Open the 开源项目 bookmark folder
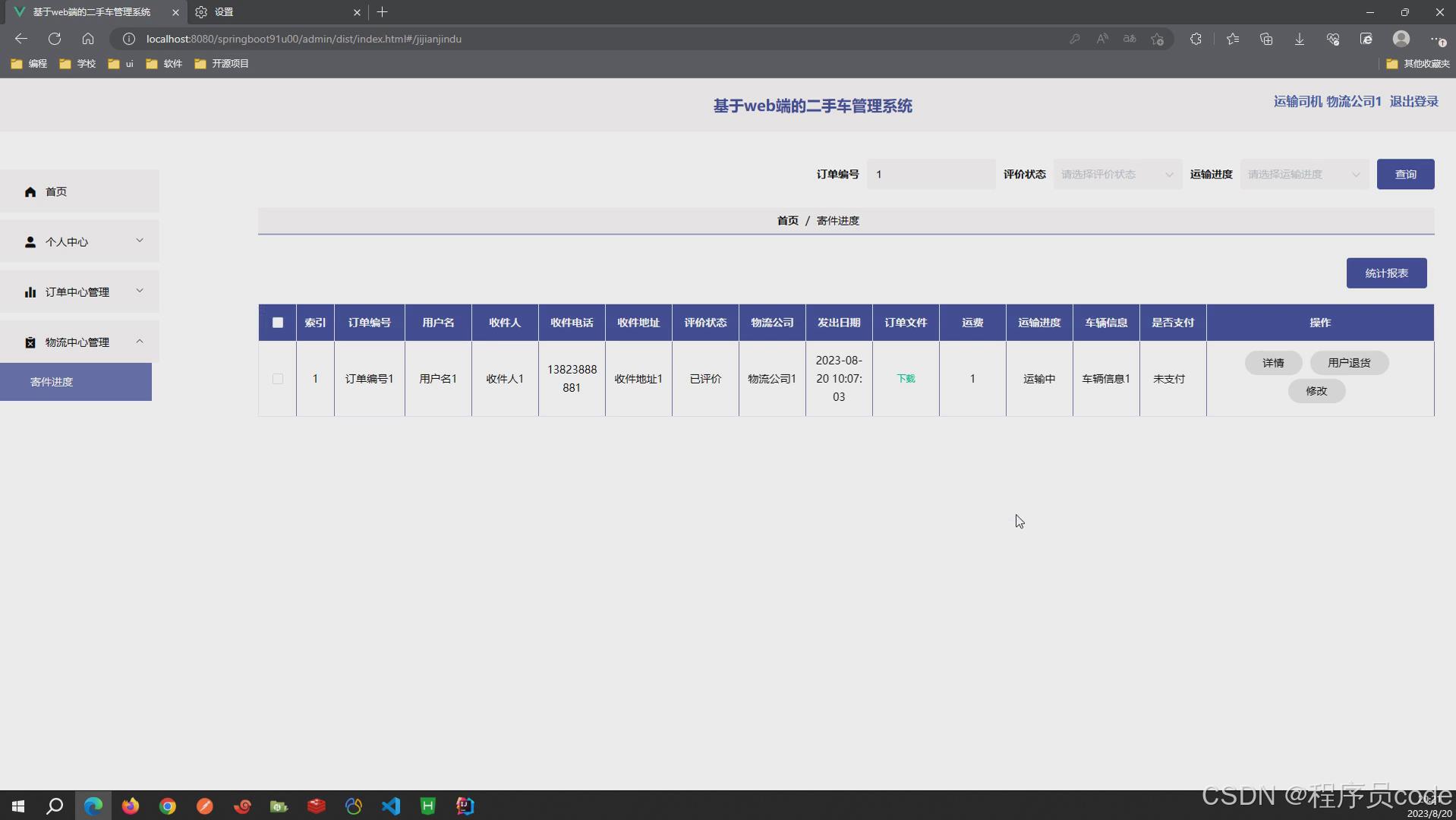 [x=222, y=64]
